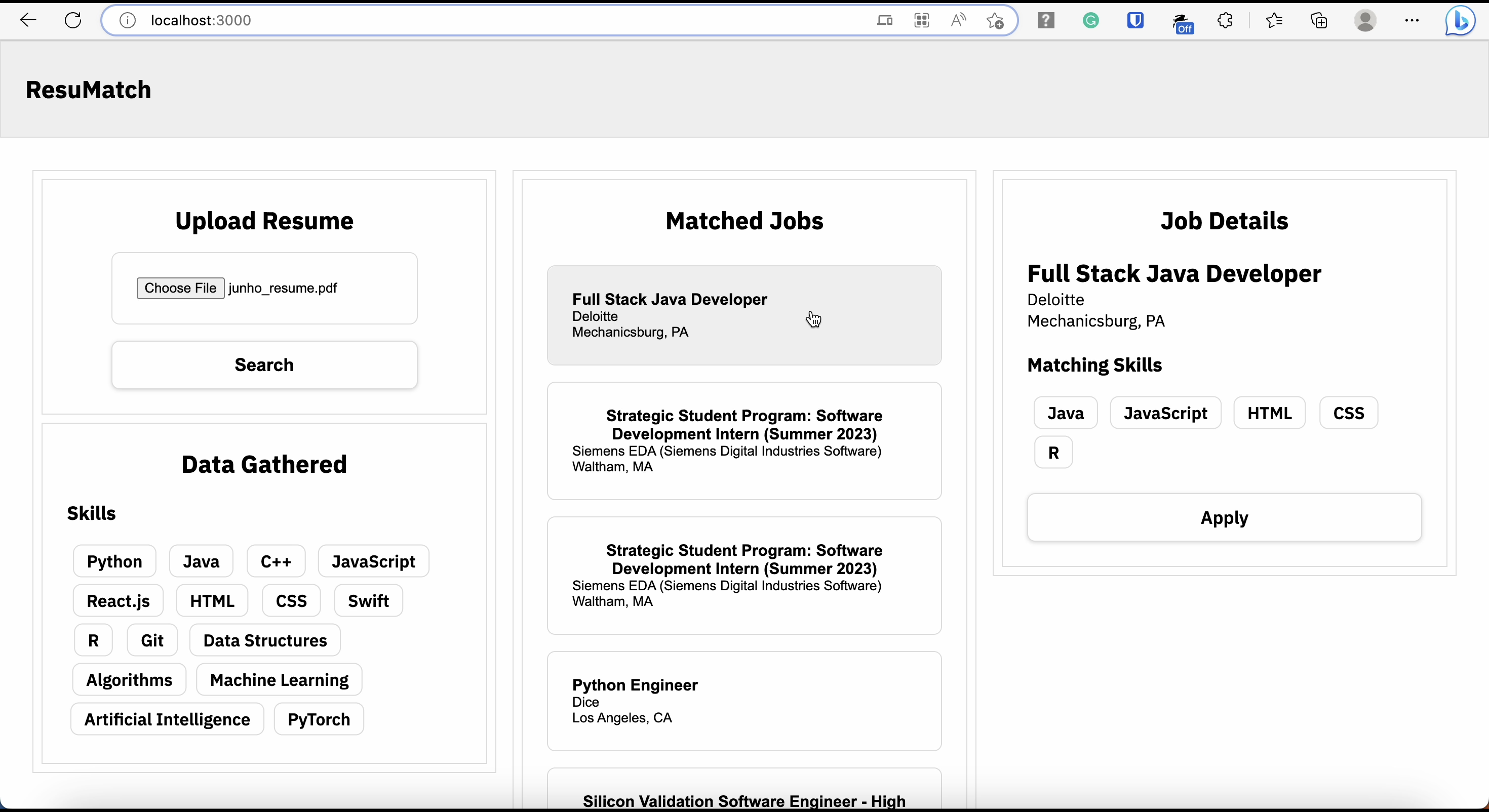Select the Full Stack Java Developer card
Image resolution: width=1489 pixels, height=812 pixels.
(x=744, y=315)
